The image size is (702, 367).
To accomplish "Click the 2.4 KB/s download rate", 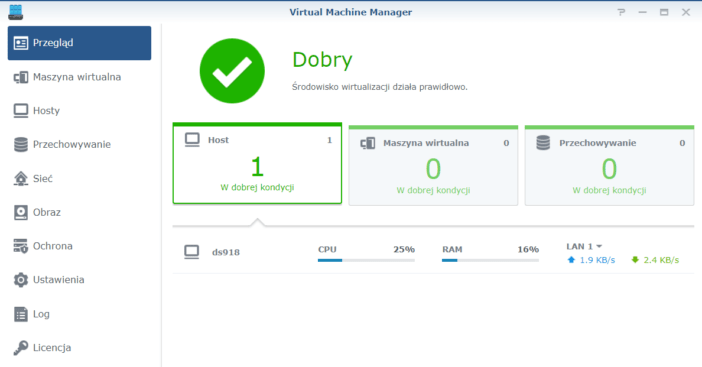I will [x=661, y=260].
